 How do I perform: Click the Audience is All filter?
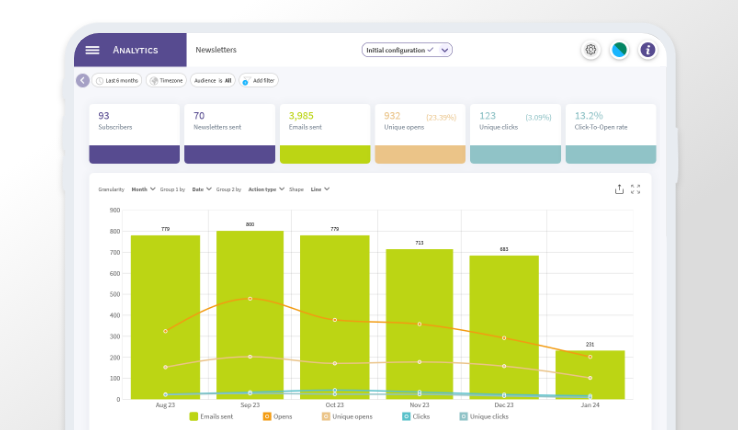[x=213, y=80]
